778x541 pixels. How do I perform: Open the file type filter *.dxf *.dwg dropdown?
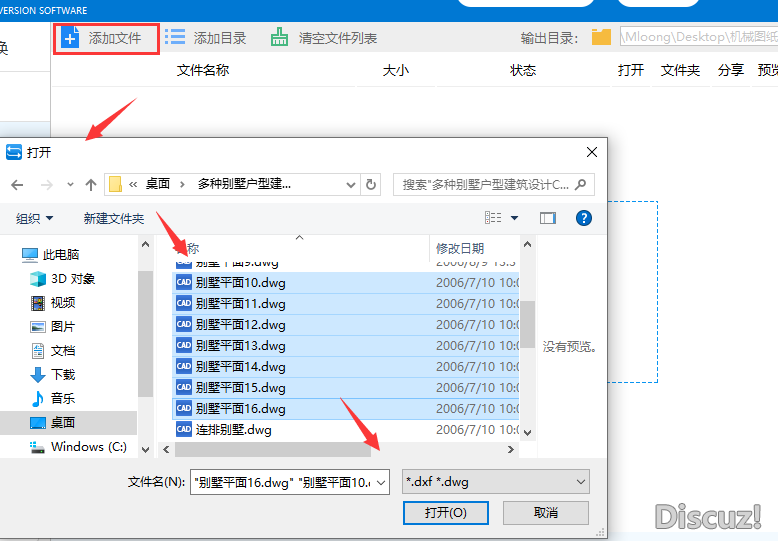pos(495,482)
